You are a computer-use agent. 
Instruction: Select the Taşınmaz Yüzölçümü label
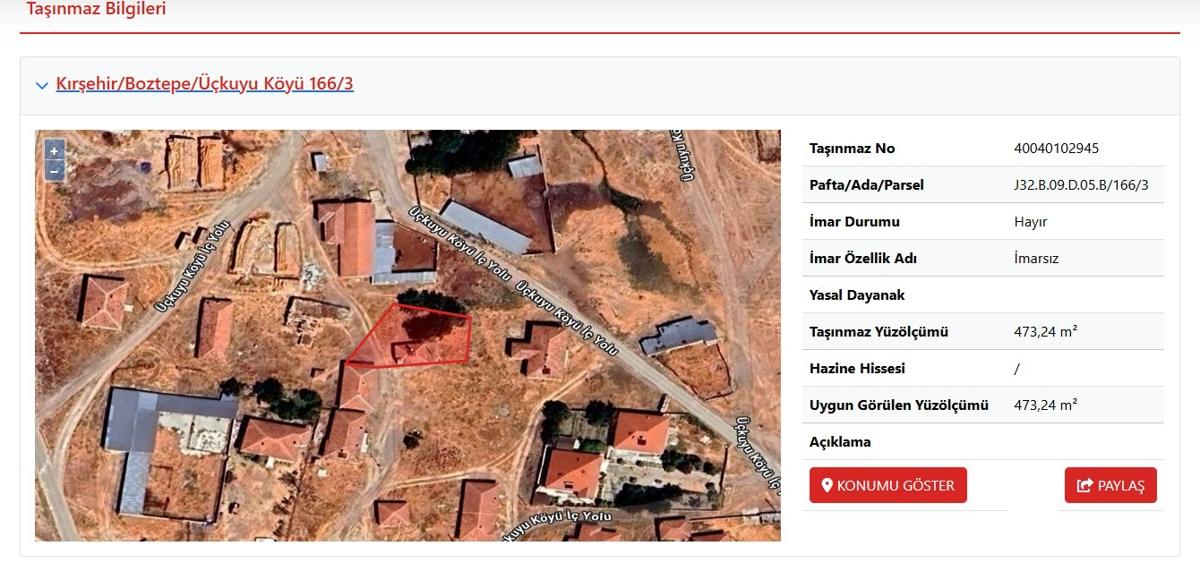(x=878, y=332)
